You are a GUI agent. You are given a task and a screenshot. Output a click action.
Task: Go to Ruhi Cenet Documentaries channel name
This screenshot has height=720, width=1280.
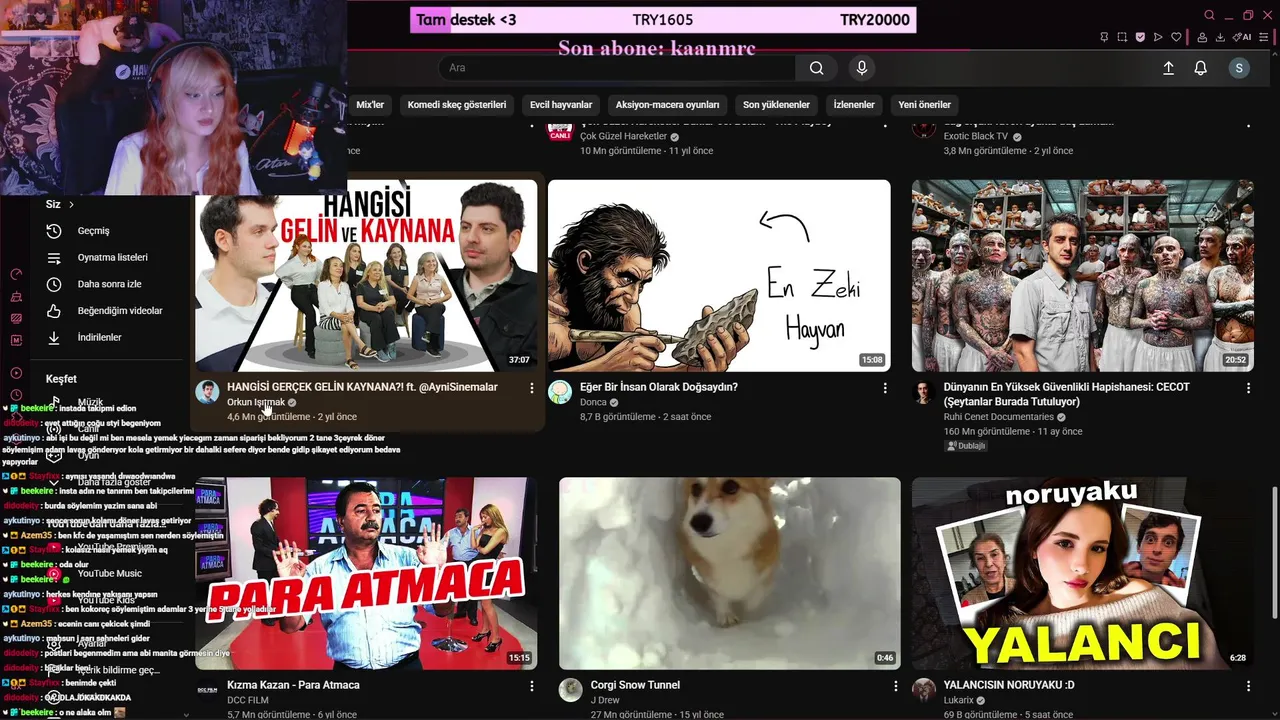(x=998, y=417)
